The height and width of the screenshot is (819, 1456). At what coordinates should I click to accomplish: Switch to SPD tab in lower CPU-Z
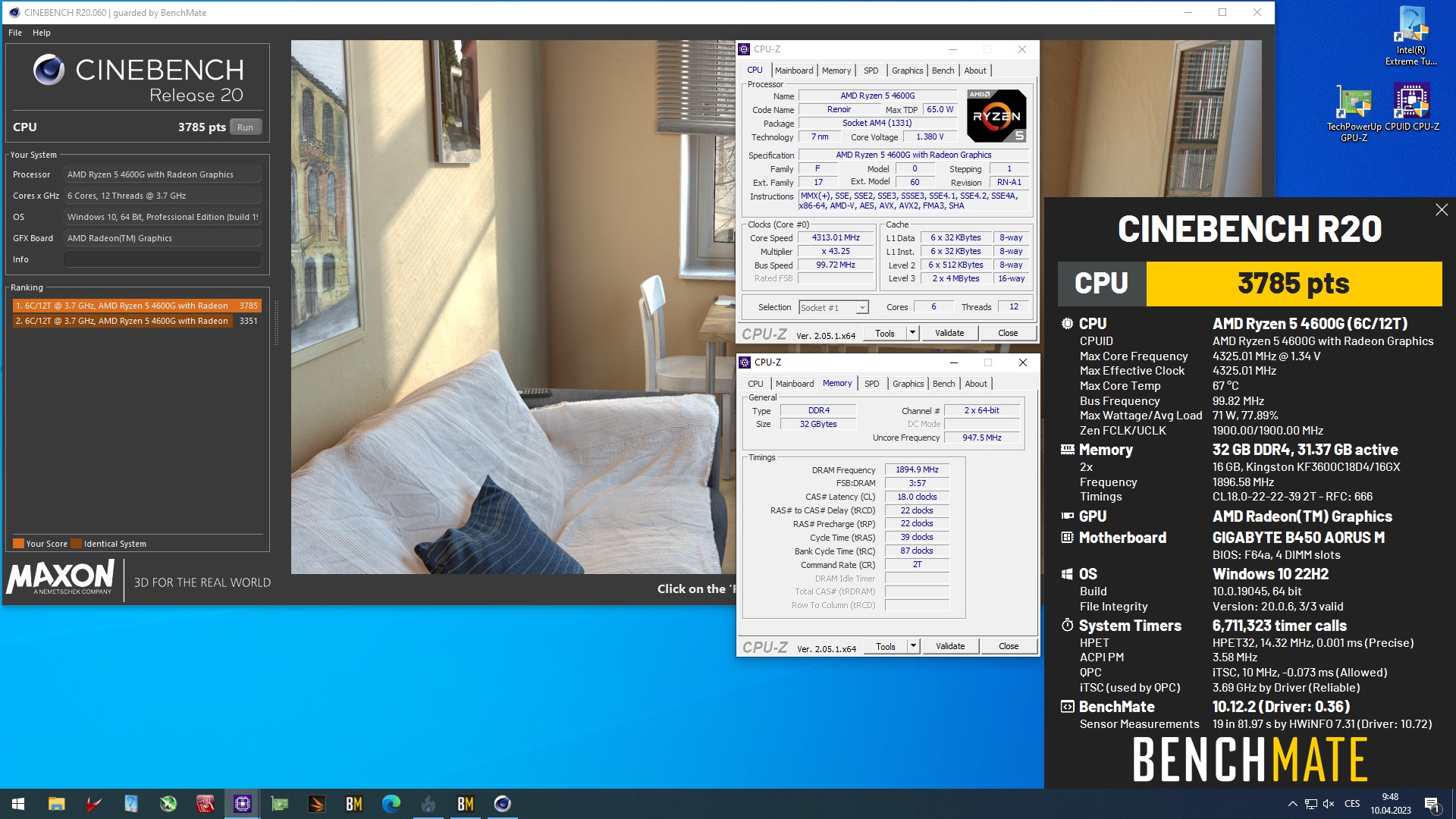(x=872, y=384)
